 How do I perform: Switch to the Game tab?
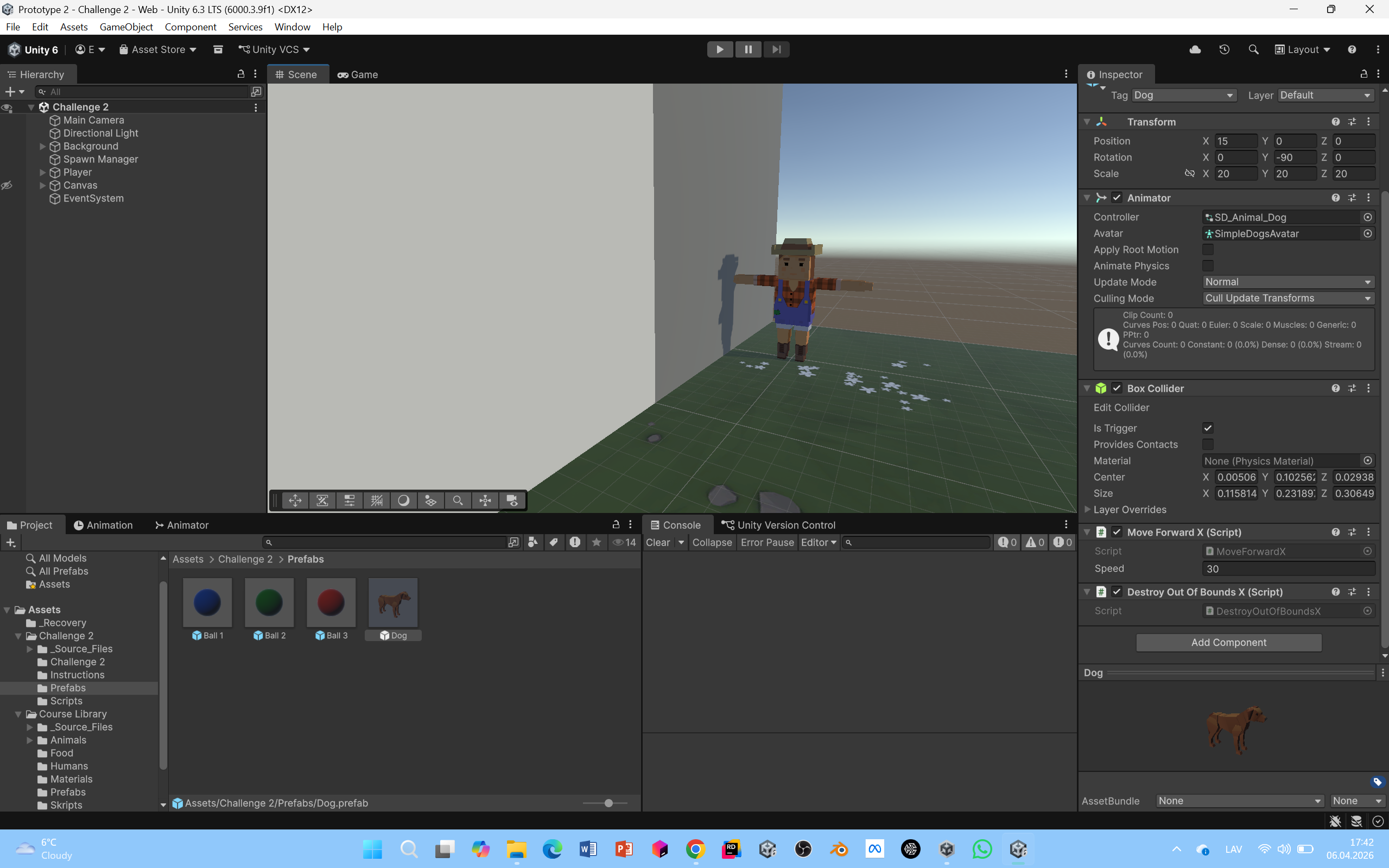358,74
